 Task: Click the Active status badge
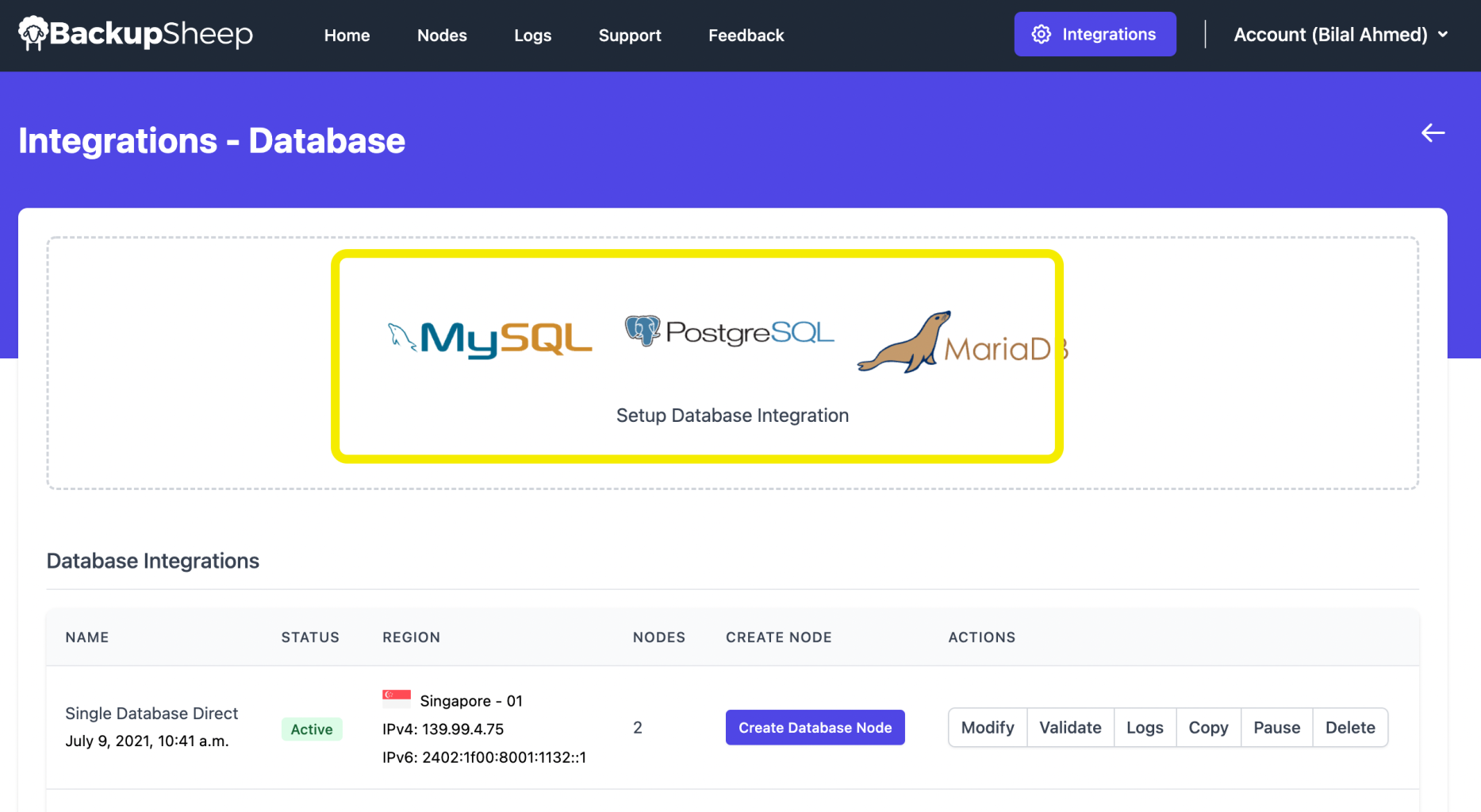coord(312,729)
